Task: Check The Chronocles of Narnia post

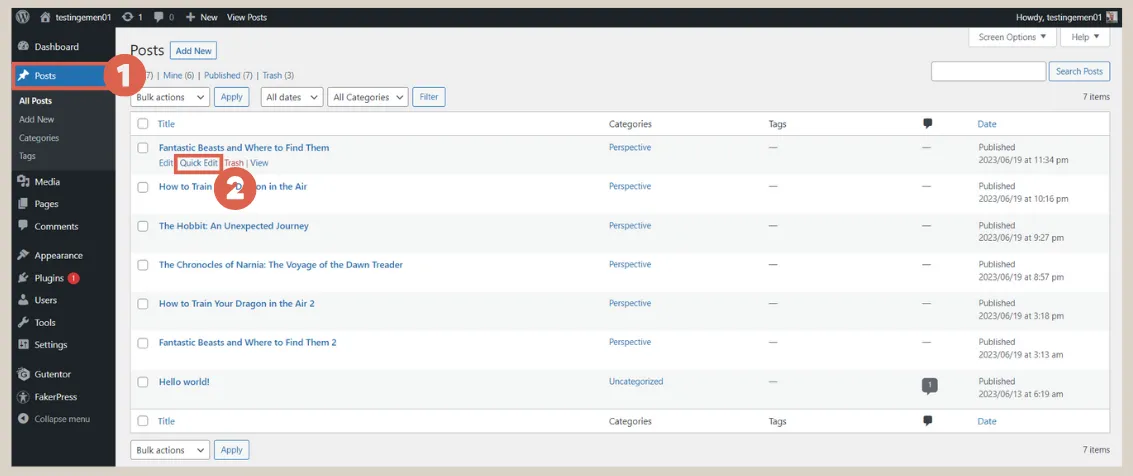Action: click(143, 265)
